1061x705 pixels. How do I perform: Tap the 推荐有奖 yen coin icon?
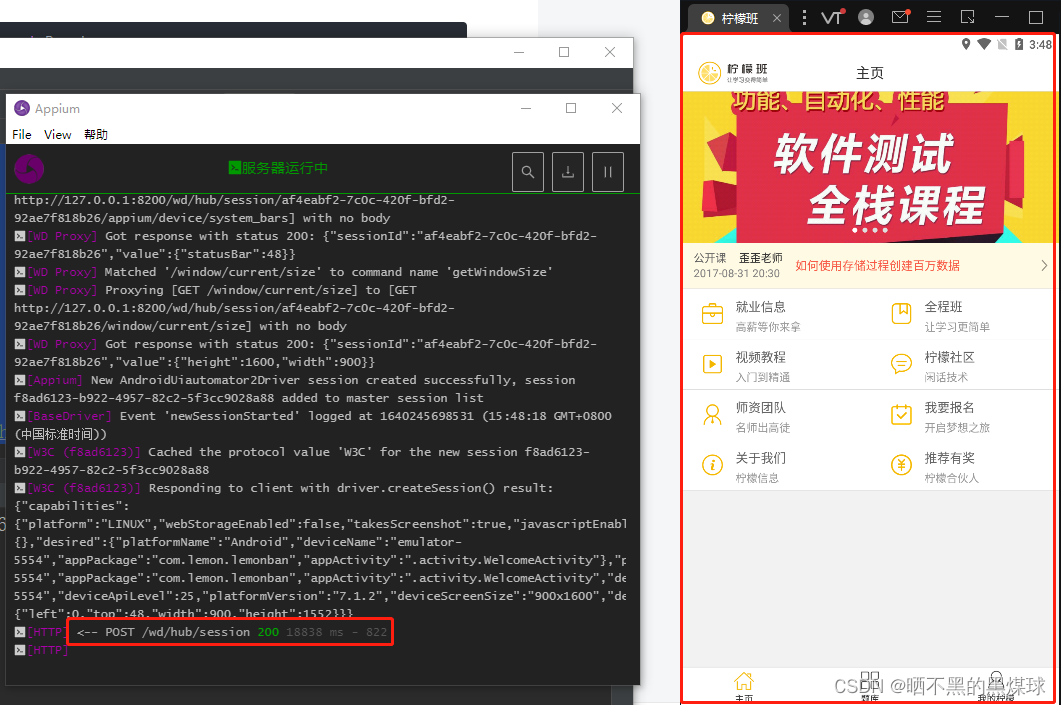(x=901, y=465)
